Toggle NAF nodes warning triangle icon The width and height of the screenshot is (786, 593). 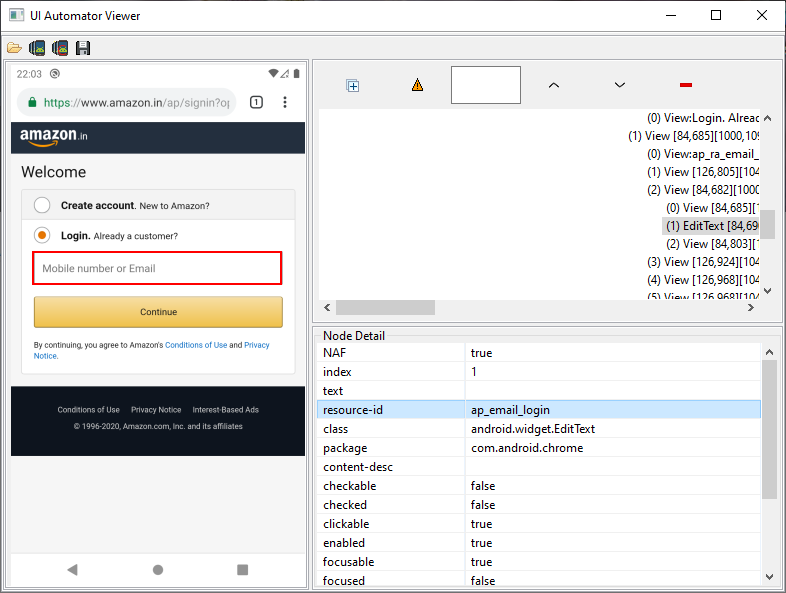pos(417,85)
